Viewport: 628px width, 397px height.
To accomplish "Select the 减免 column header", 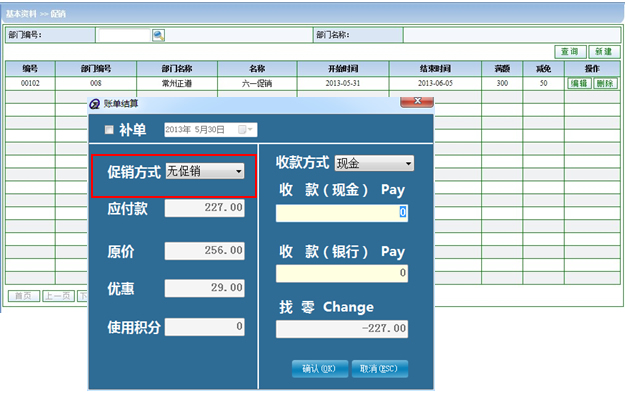I will click(x=543, y=69).
